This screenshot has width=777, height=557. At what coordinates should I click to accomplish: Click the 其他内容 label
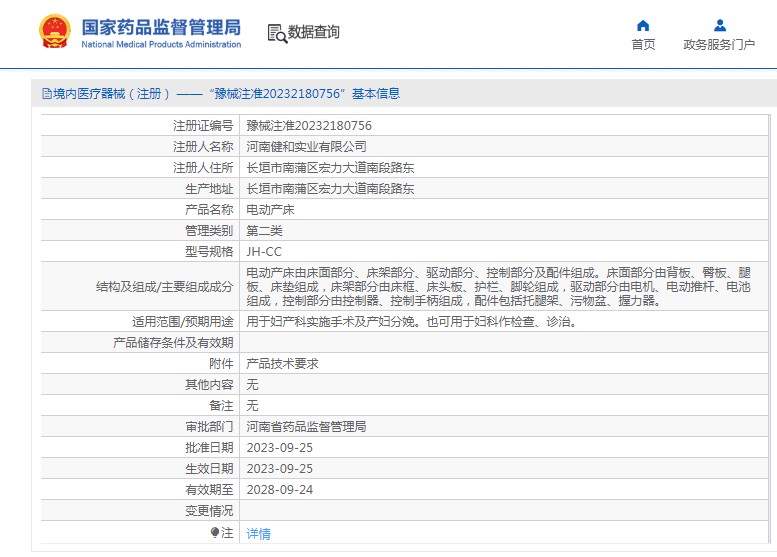209,385
